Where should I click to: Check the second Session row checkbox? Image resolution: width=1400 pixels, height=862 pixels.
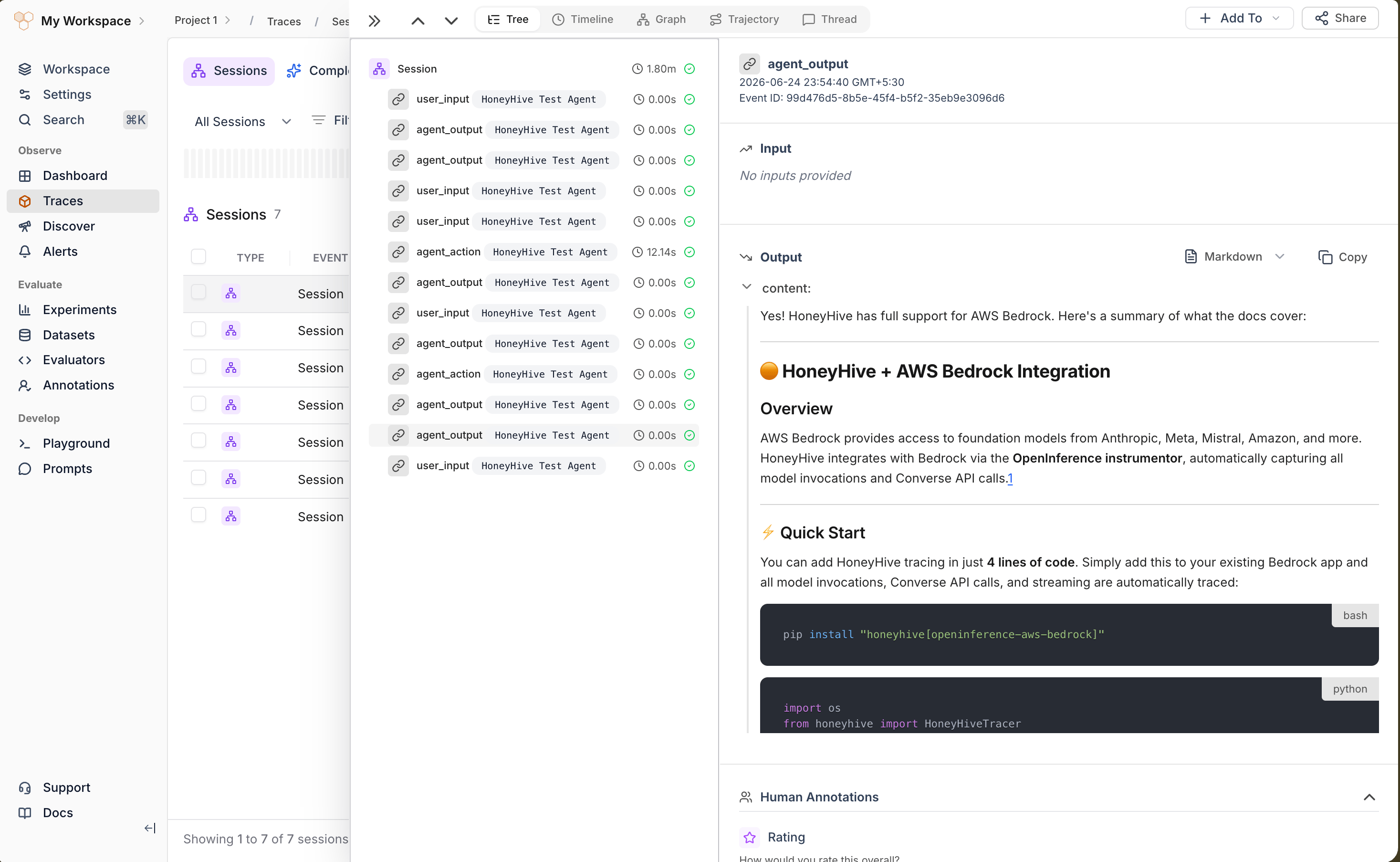[199, 329]
